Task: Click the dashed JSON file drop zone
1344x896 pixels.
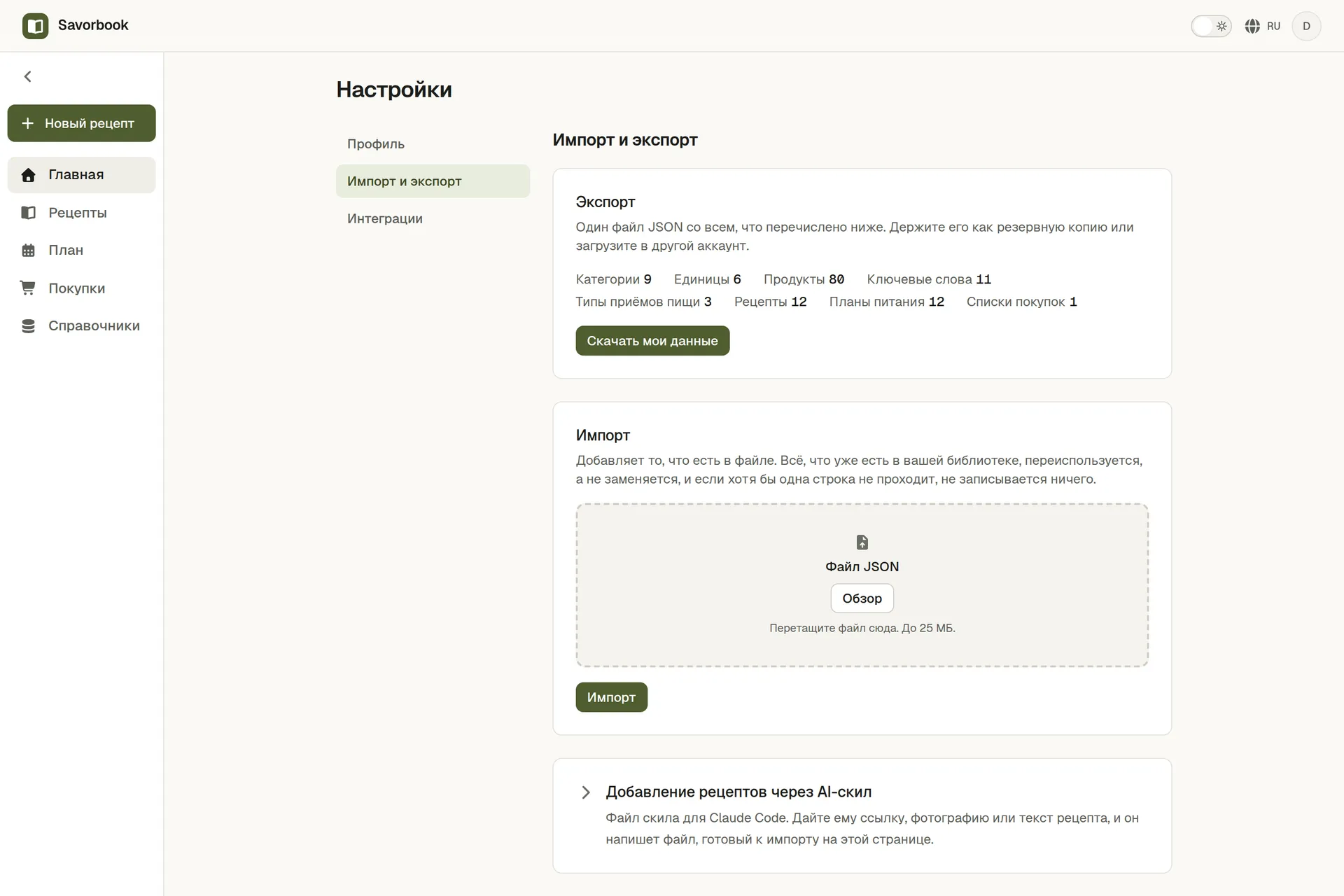Action: click(x=862, y=585)
